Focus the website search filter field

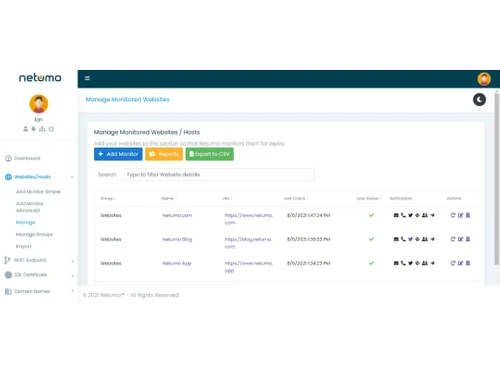[218, 175]
